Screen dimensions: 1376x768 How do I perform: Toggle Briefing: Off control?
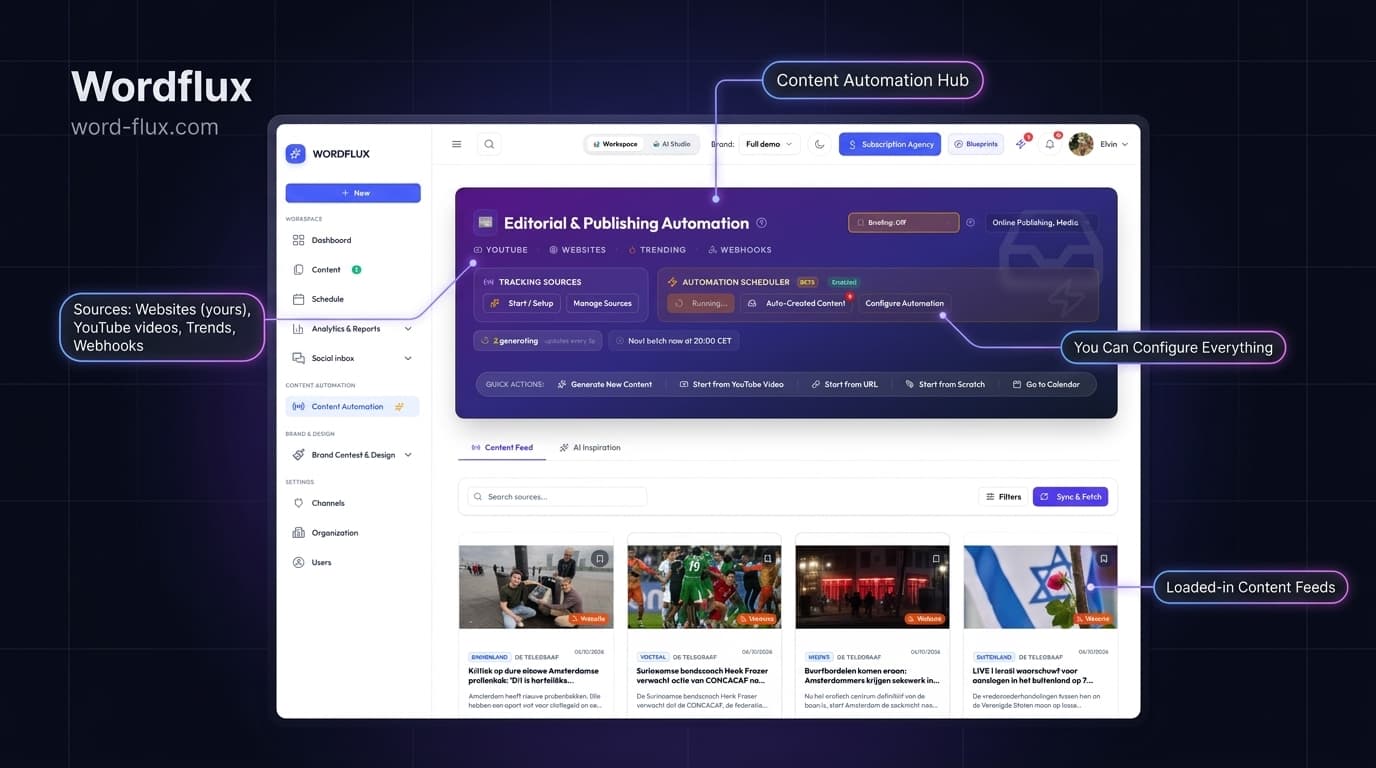pos(904,223)
